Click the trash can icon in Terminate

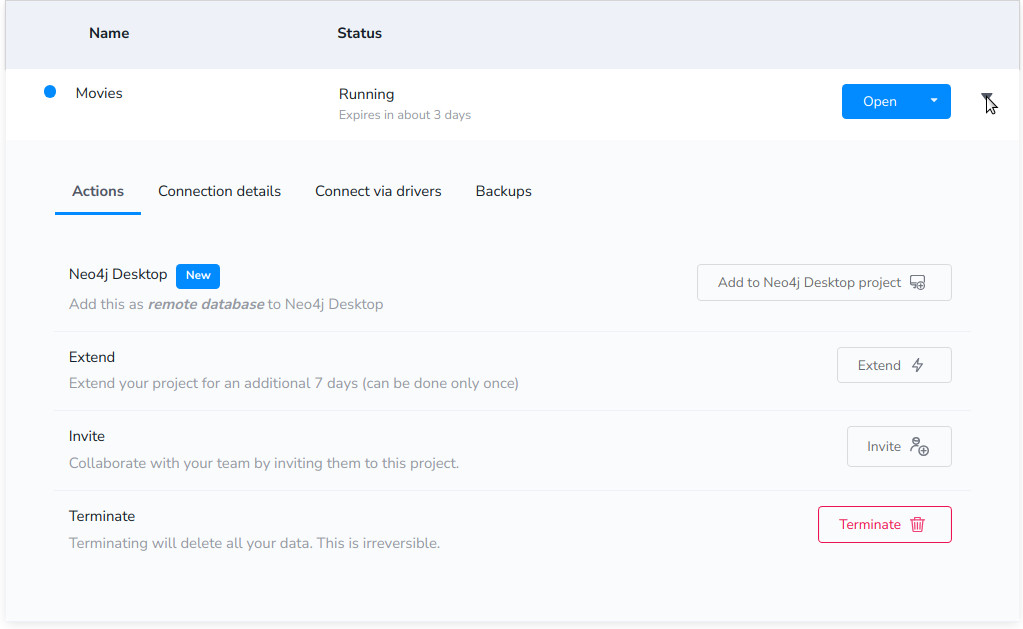pyautogui.click(x=917, y=525)
